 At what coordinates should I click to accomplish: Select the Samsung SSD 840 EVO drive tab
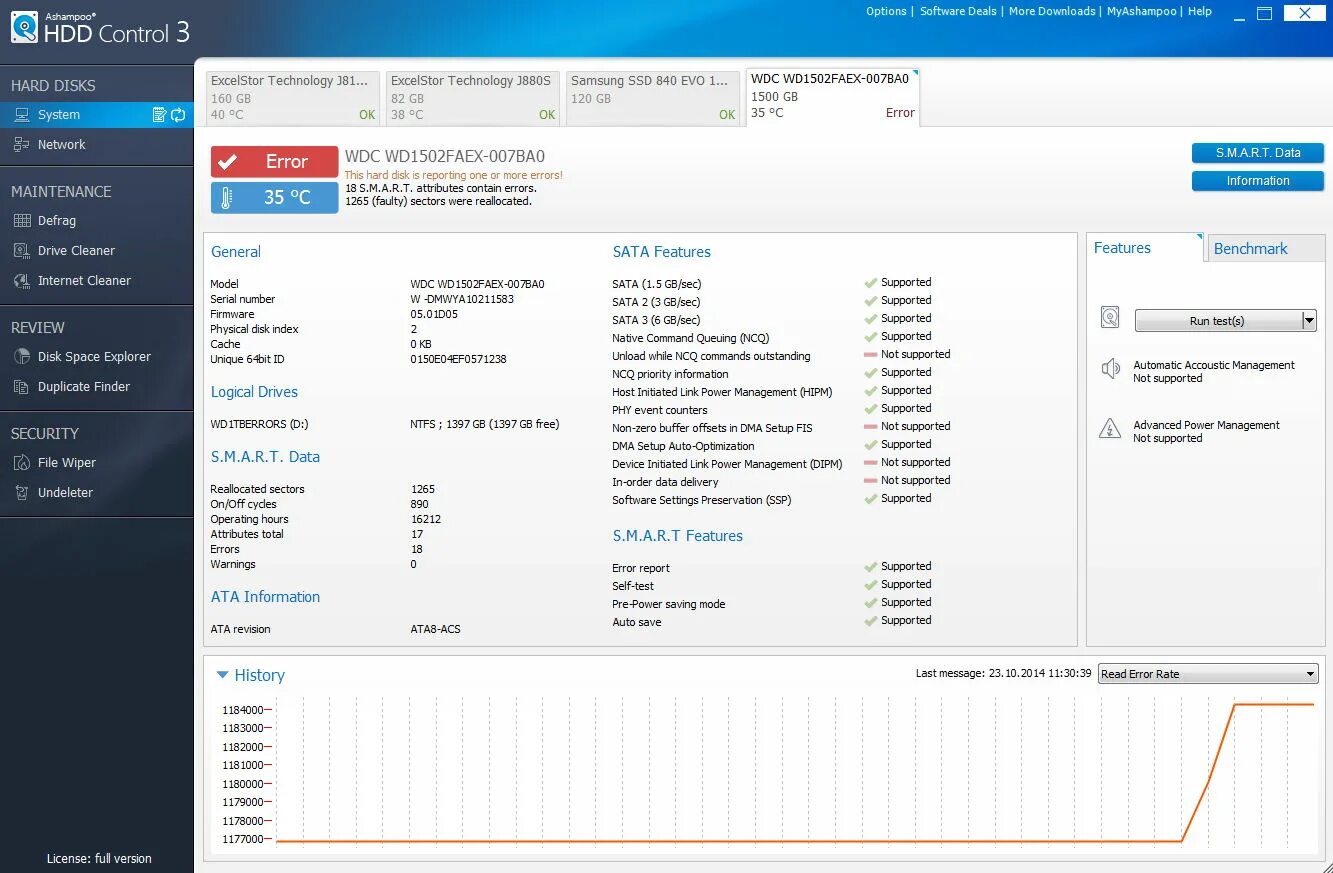(x=652, y=96)
